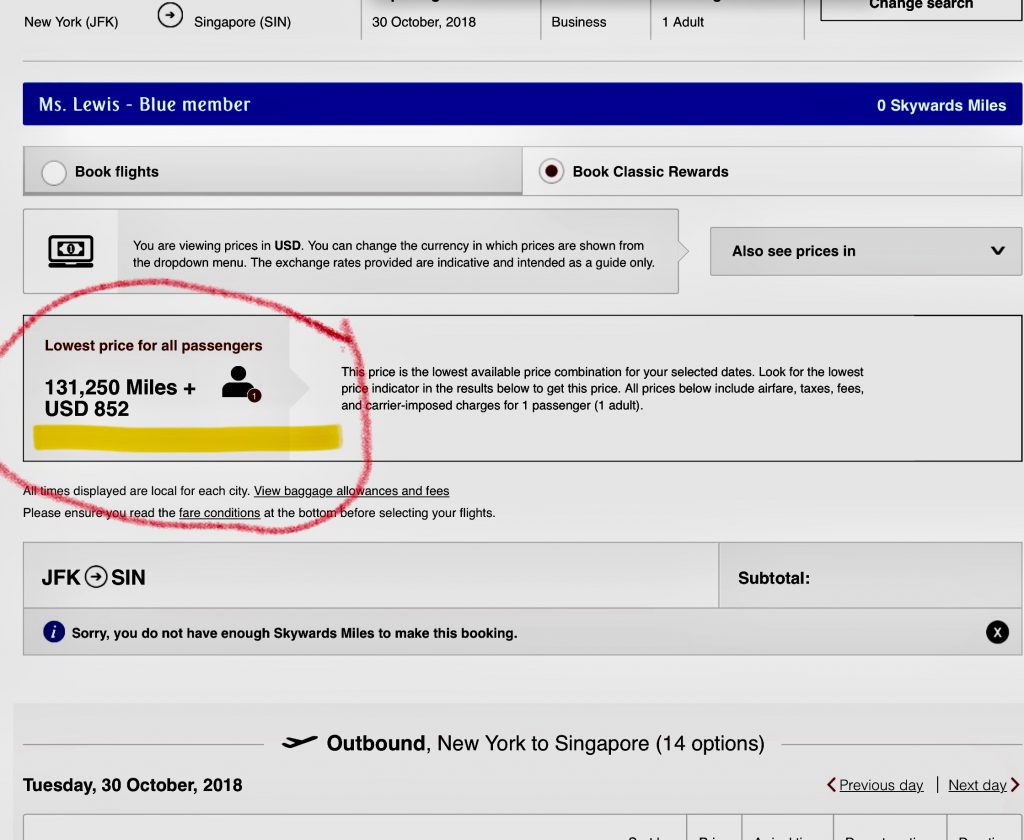
Task: Click the chevron arrow in Also see prices in
Action: pos(997,251)
